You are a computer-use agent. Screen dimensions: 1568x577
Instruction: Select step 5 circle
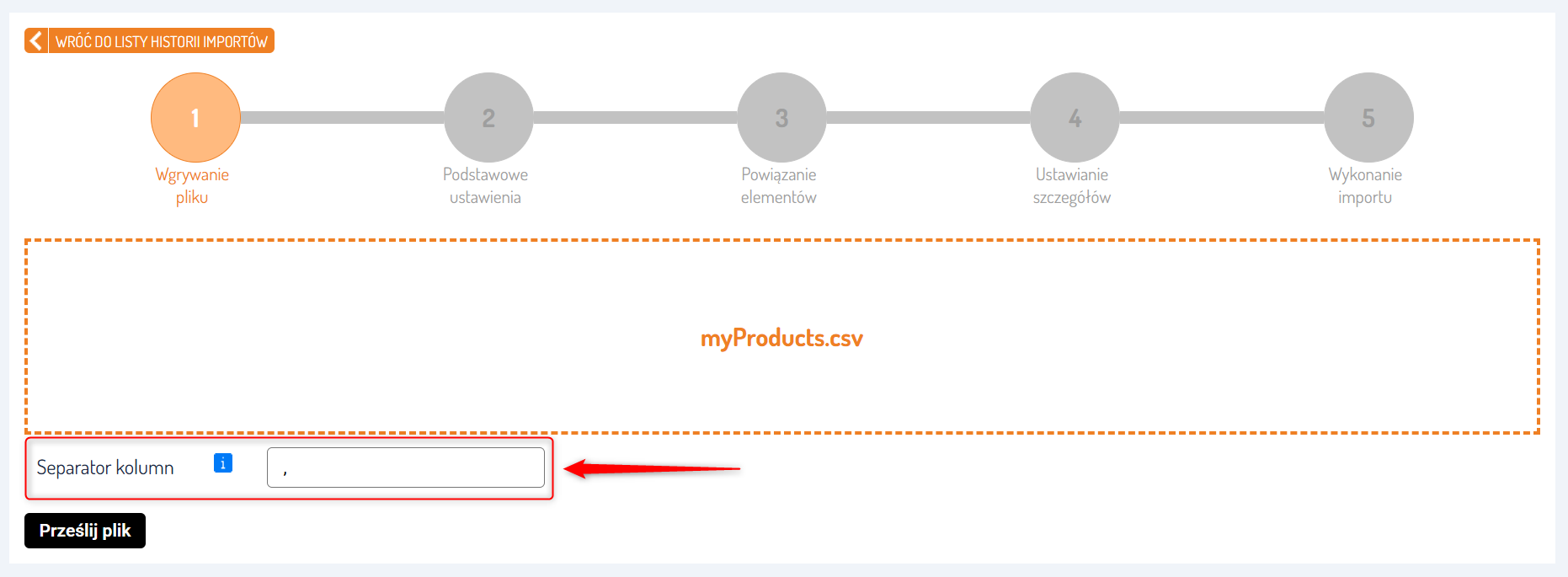pyautogui.click(x=1368, y=117)
